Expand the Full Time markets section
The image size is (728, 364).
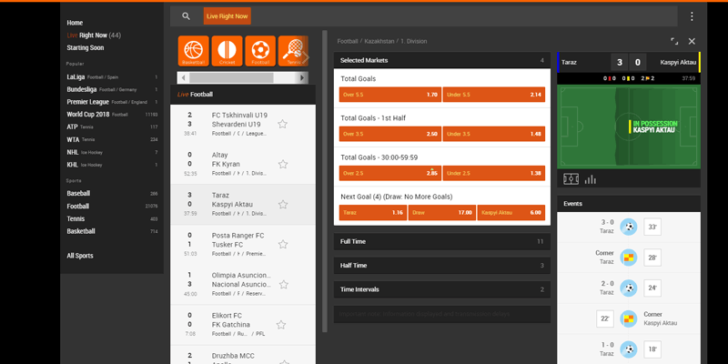(x=442, y=241)
